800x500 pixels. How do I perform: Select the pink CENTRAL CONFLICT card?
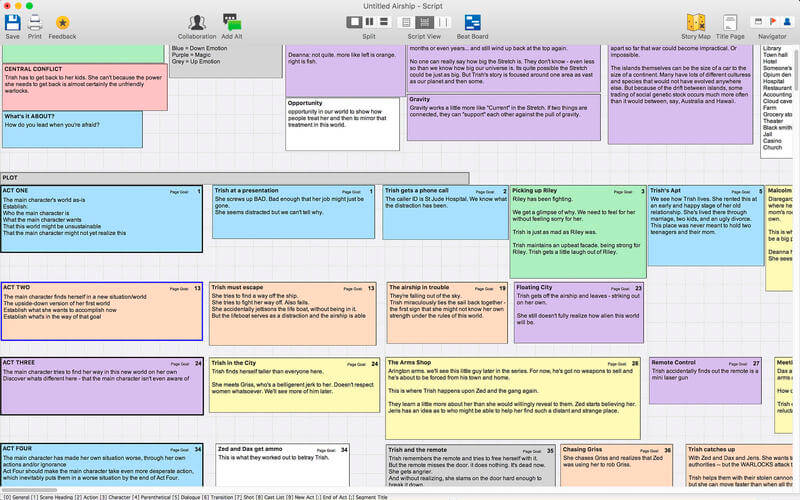(x=84, y=87)
